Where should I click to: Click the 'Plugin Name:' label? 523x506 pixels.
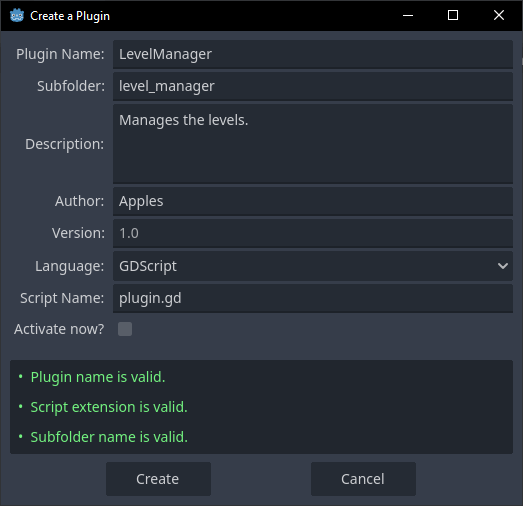(x=60, y=54)
